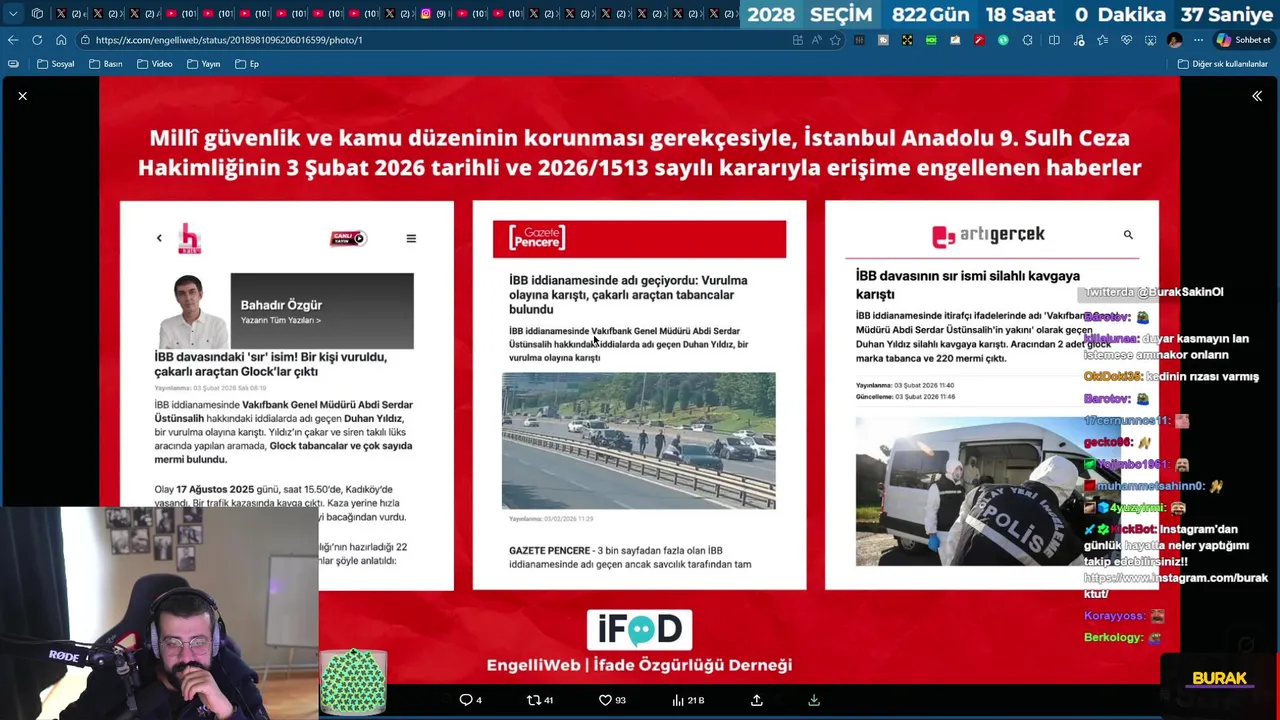Start a screenshot capture from toolbar

1150,40
